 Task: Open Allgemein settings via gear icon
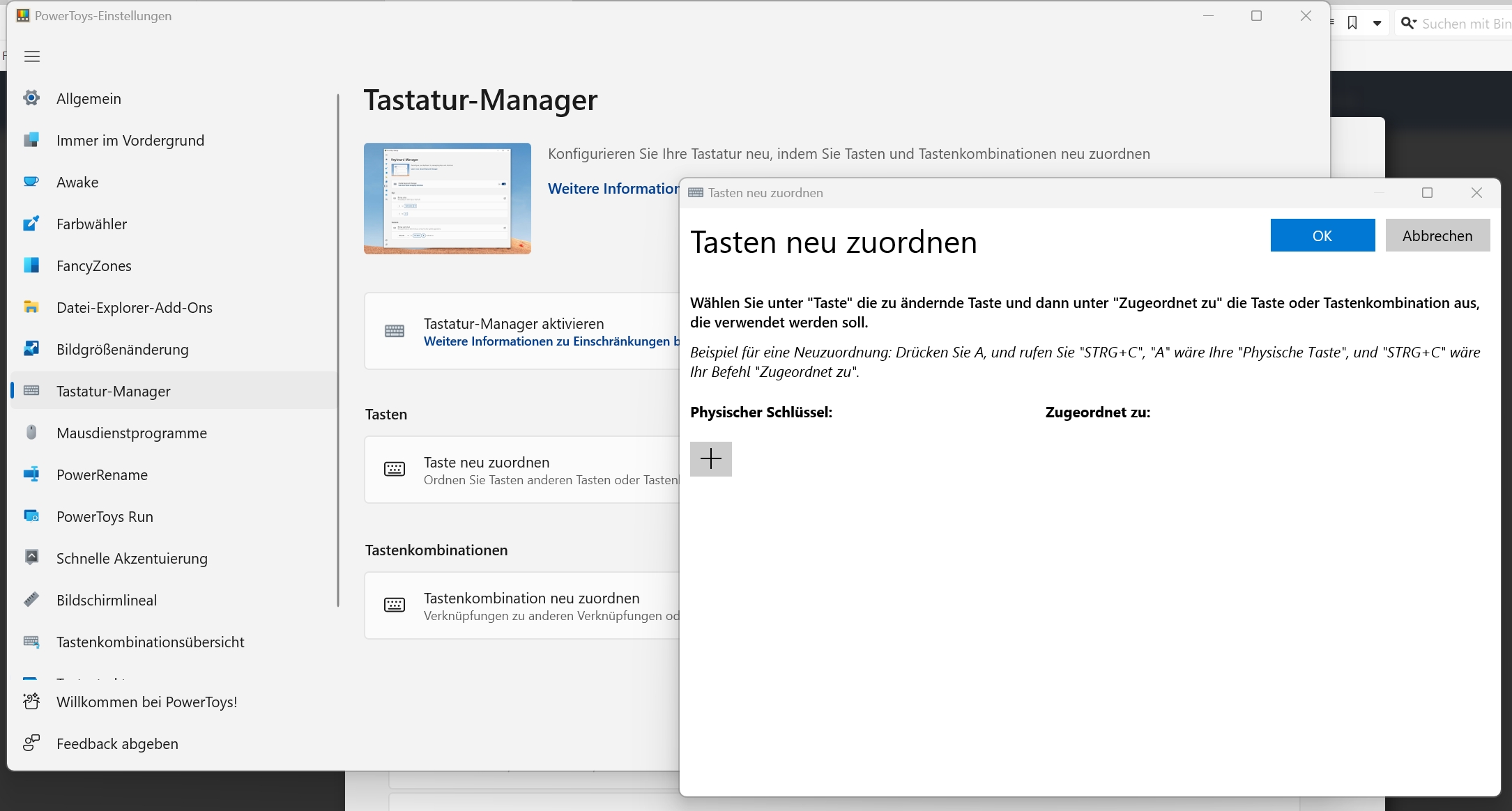[x=31, y=98]
